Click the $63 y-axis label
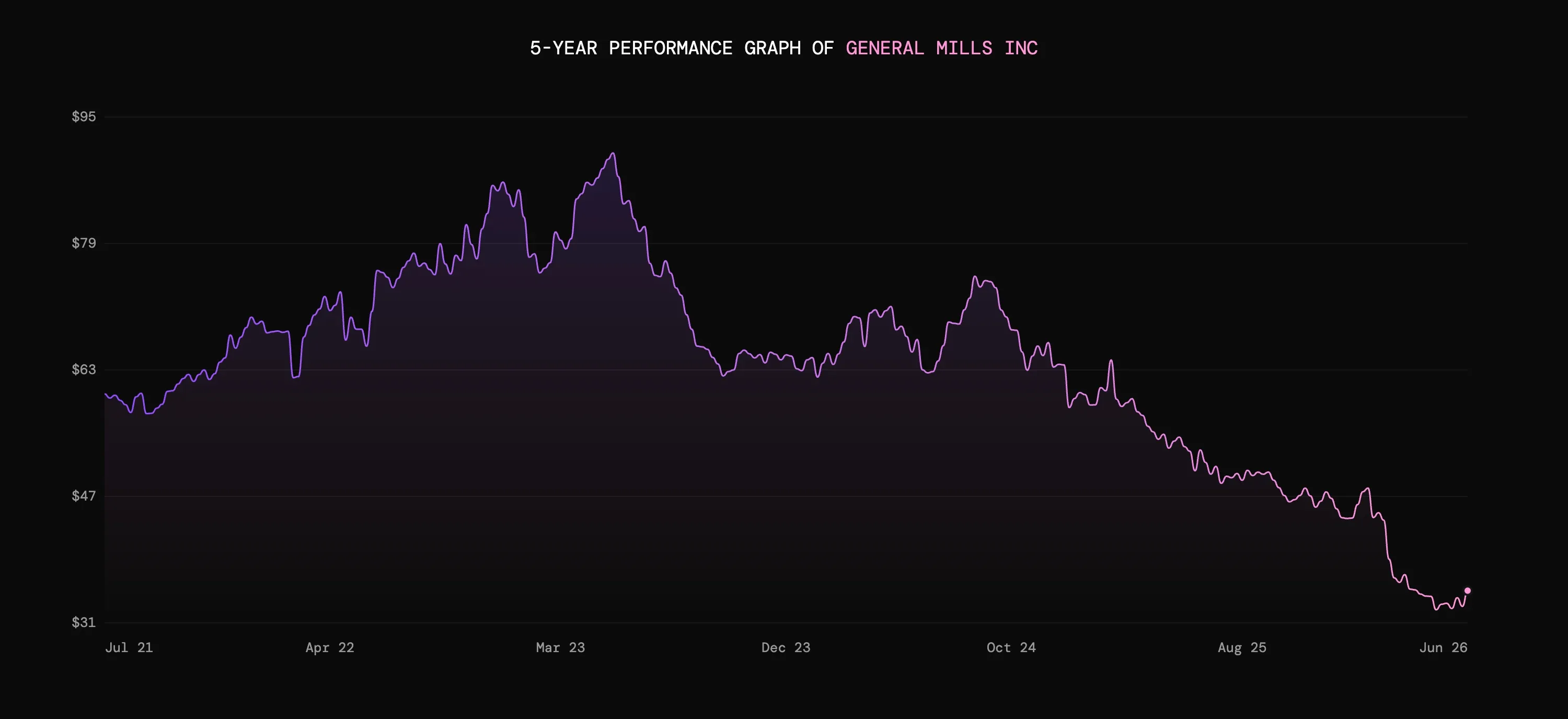 (84, 369)
